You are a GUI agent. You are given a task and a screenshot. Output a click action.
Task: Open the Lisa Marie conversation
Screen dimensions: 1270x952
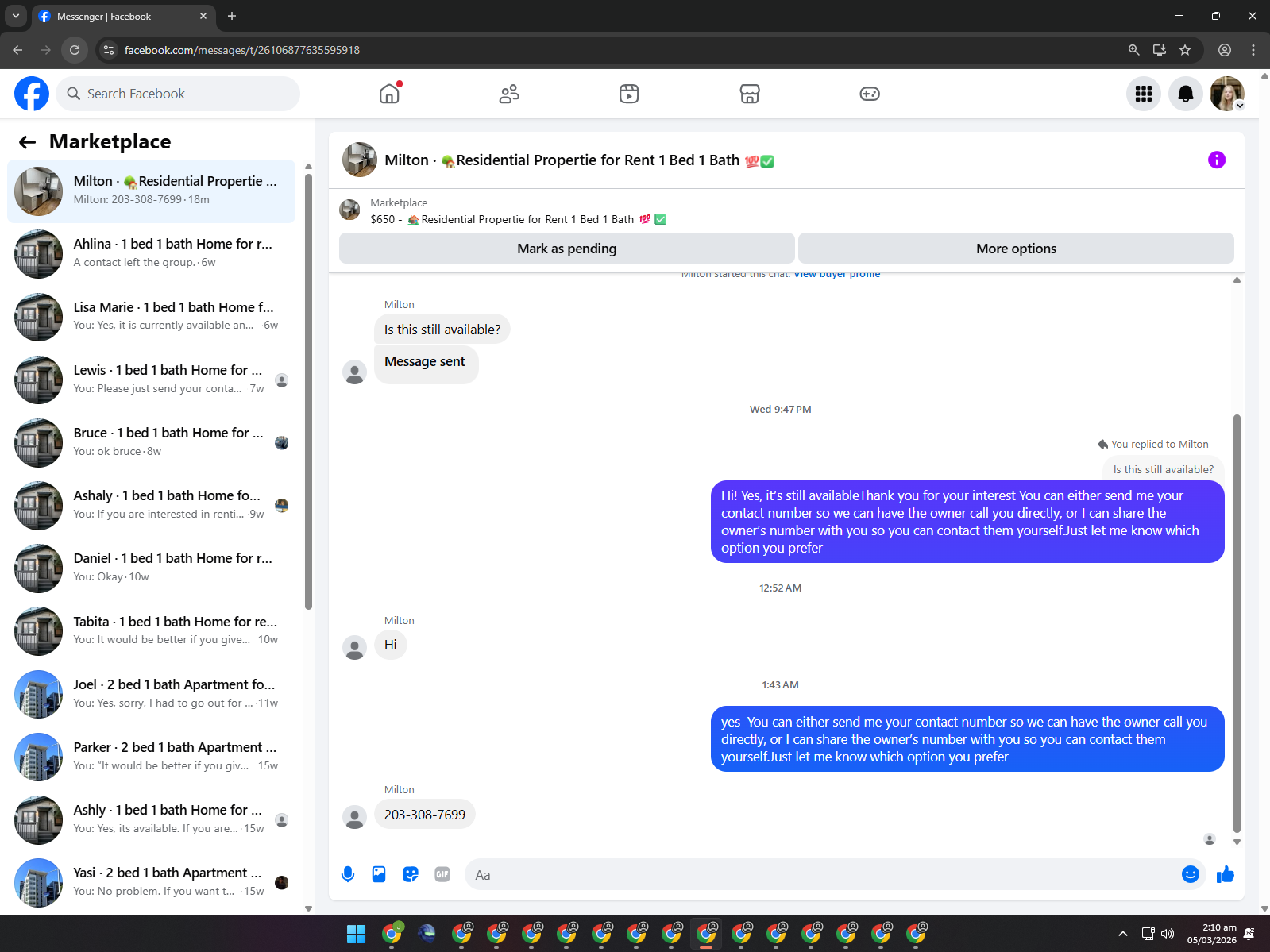[151, 317]
